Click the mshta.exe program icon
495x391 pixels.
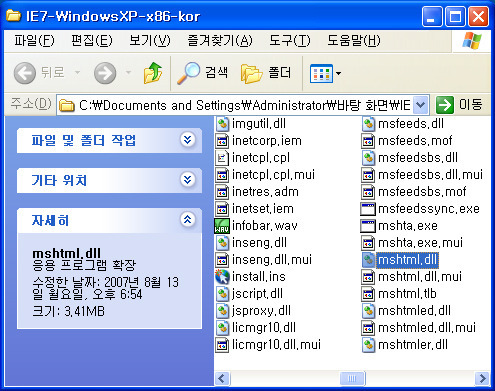(368, 226)
